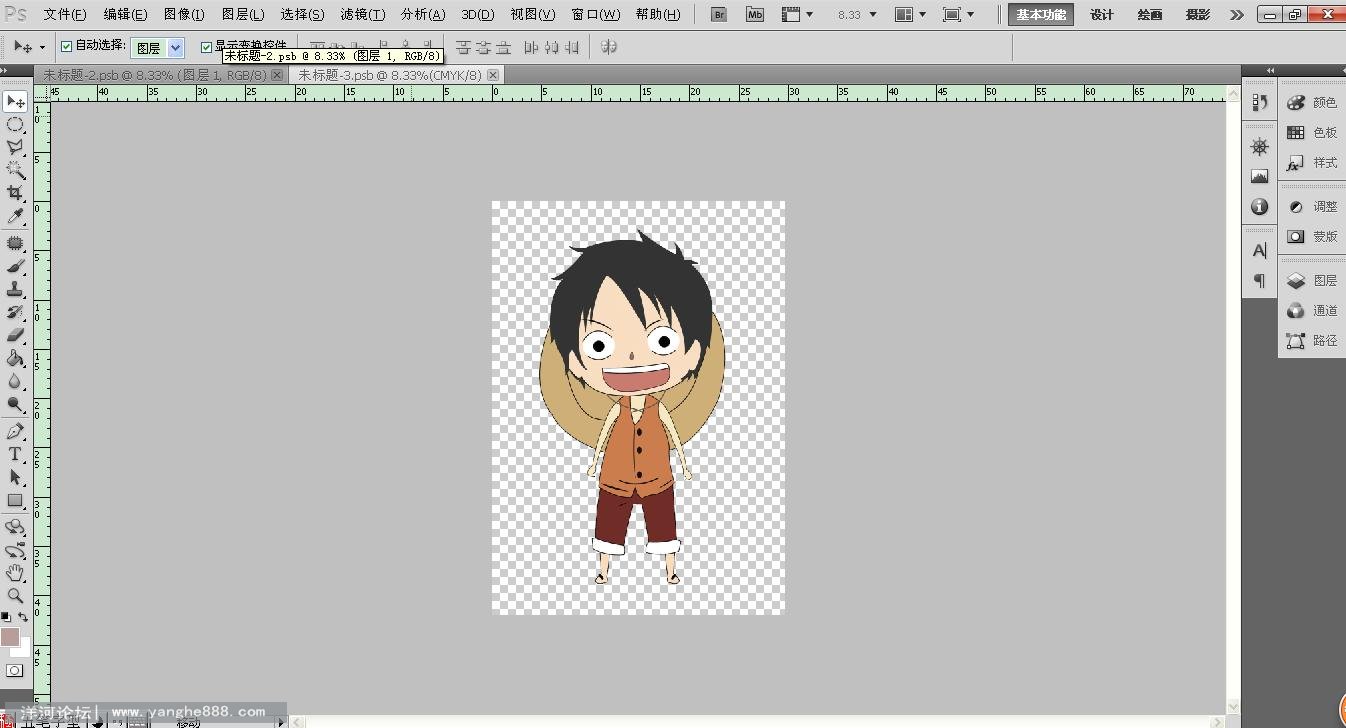Open the Character panel icon
This screenshot has height=728, width=1346.
(1259, 250)
